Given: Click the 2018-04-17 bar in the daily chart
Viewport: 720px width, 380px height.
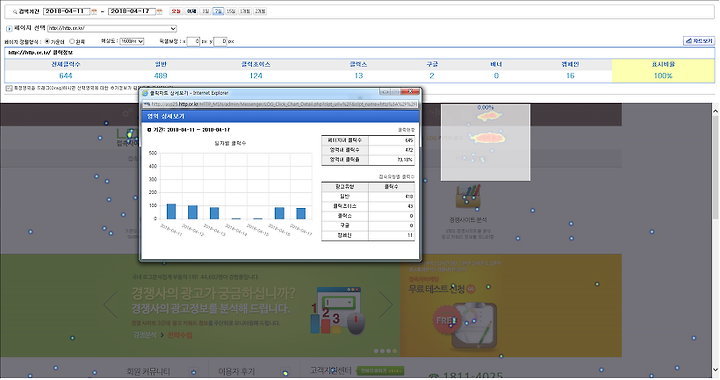Looking at the screenshot, I should [x=301, y=213].
